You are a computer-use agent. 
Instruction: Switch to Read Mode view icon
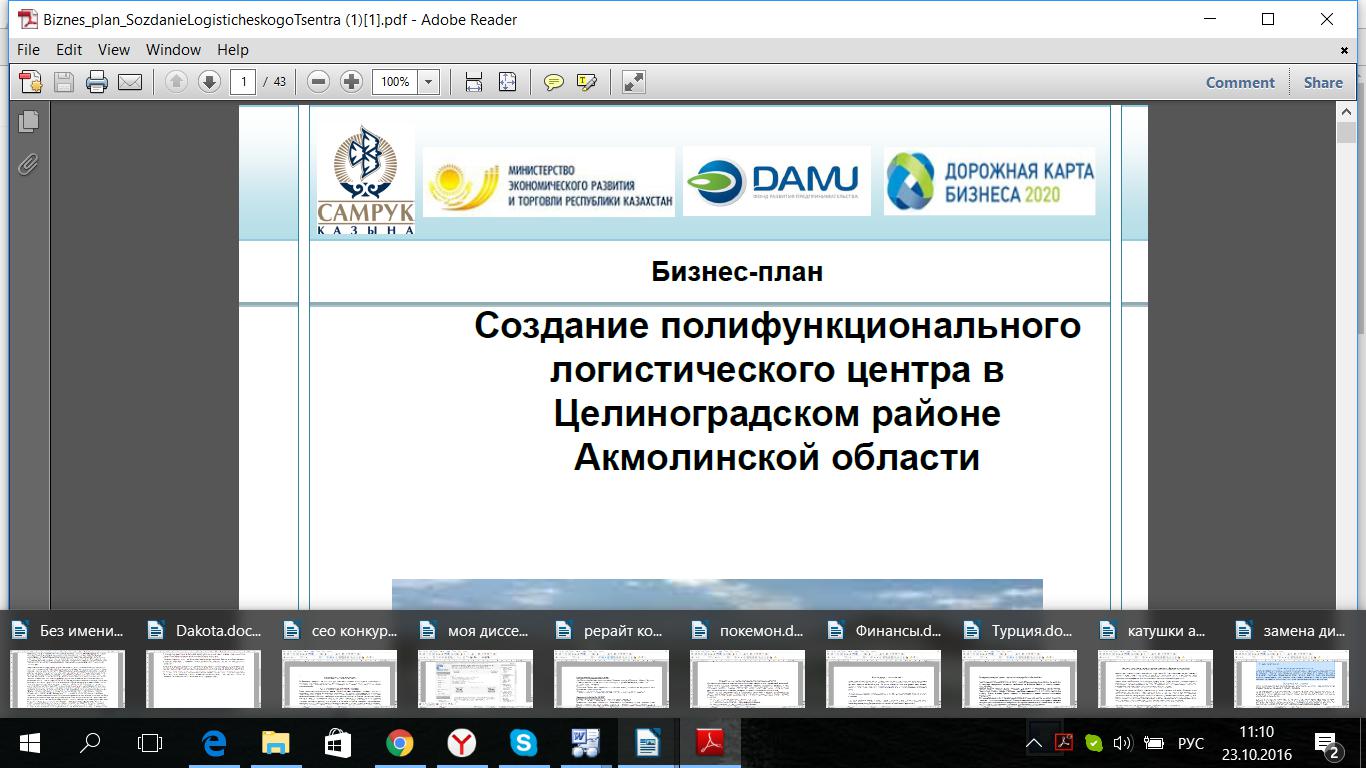click(633, 82)
